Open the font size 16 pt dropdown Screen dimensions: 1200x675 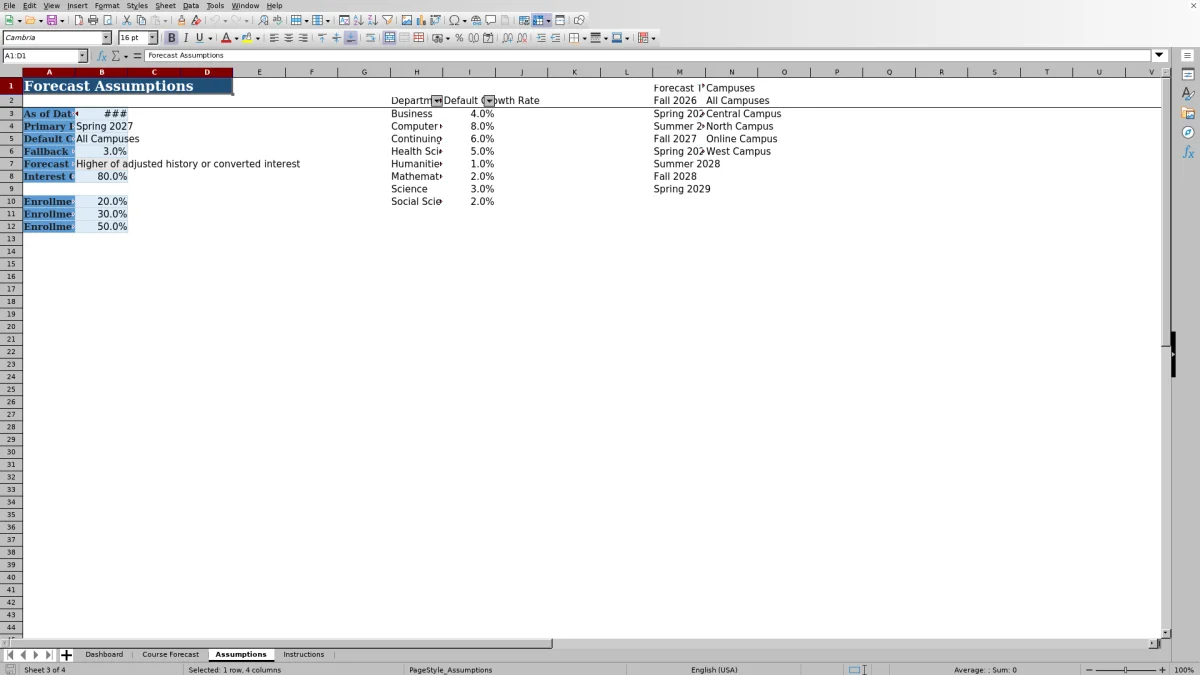point(153,38)
